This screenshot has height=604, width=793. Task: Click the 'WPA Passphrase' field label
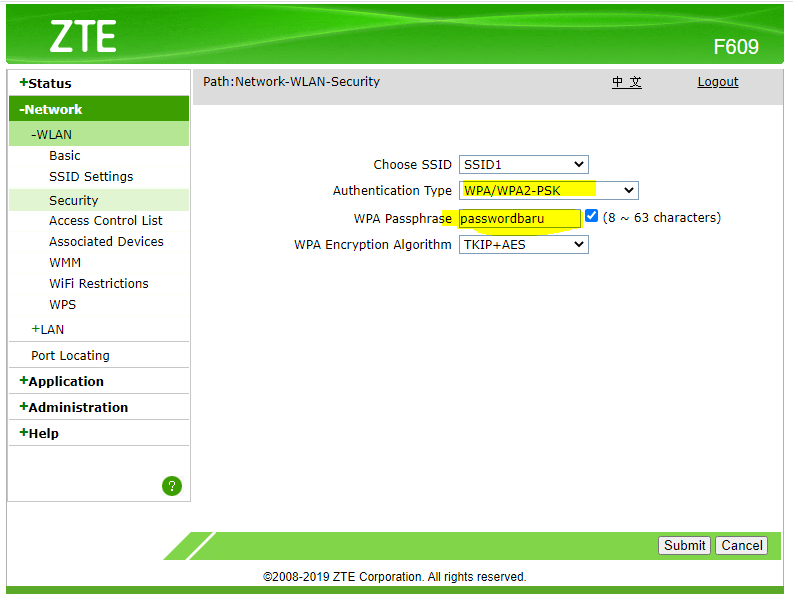click(403, 219)
